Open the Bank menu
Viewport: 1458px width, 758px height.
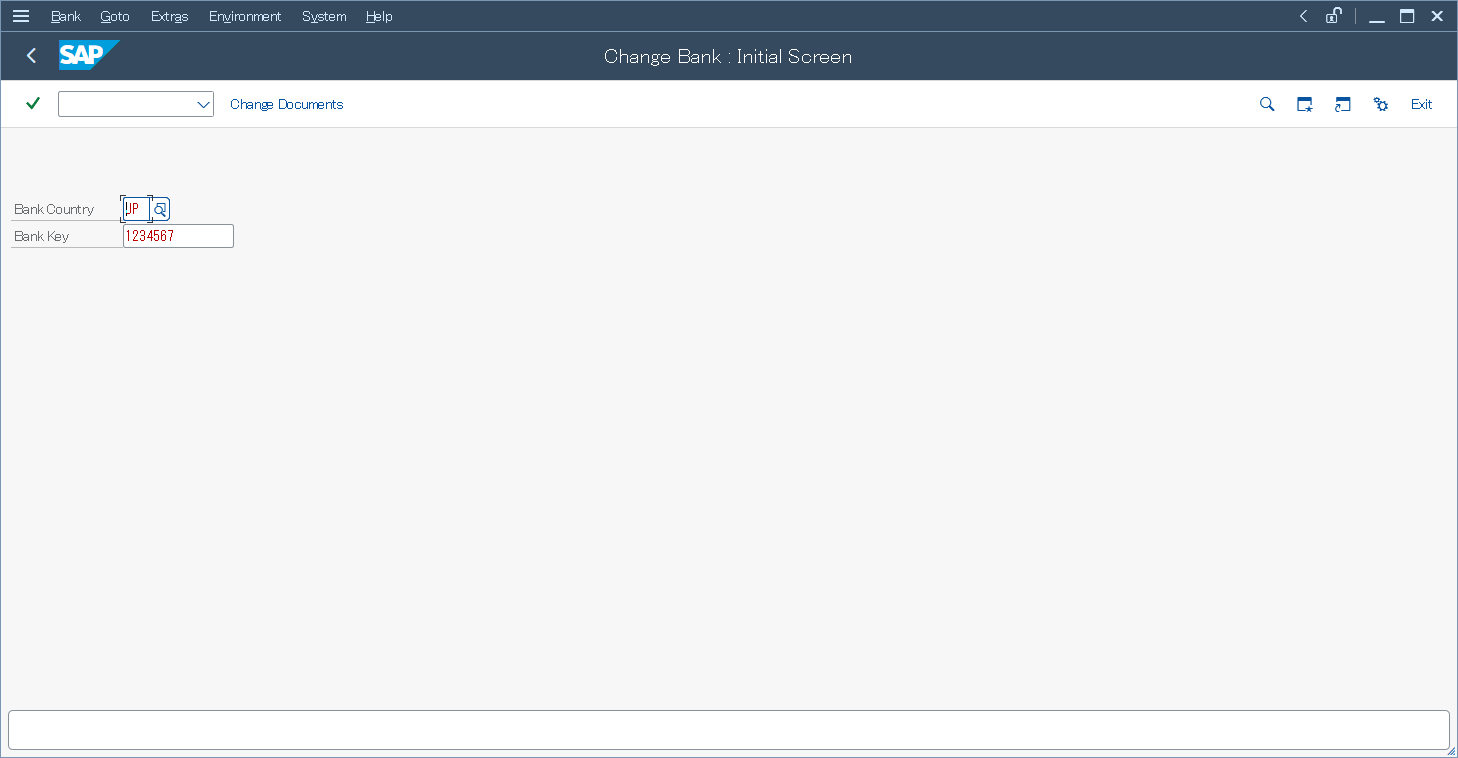point(66,16)
